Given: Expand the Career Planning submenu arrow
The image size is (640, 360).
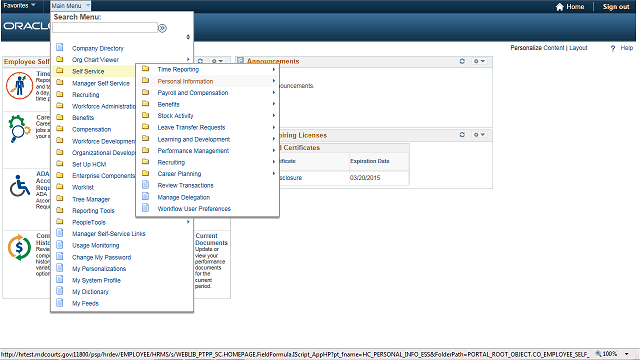Looking at the screenshot, I should click(x=274, y=173).
